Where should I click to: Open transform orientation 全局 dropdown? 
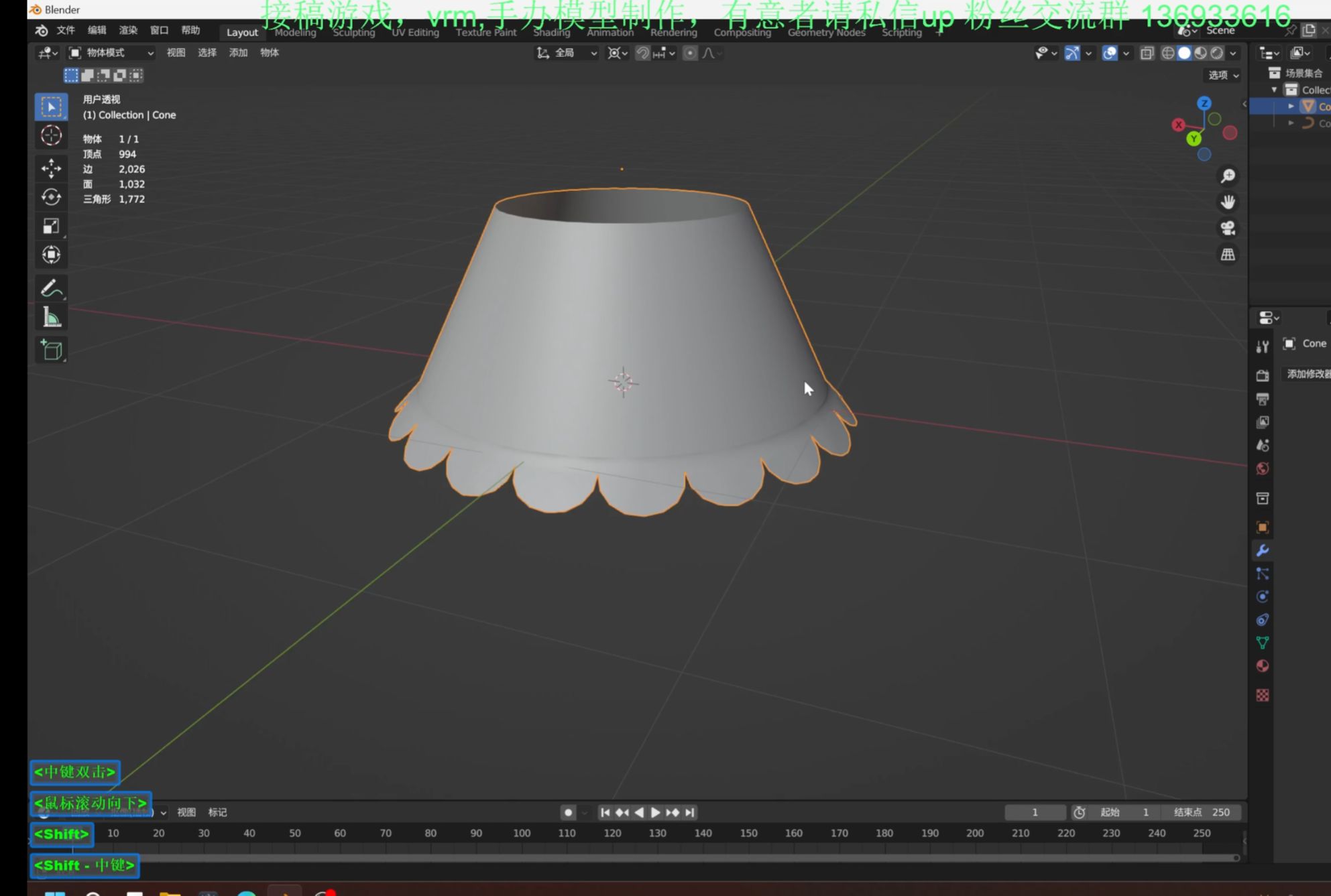click(567, 53)
